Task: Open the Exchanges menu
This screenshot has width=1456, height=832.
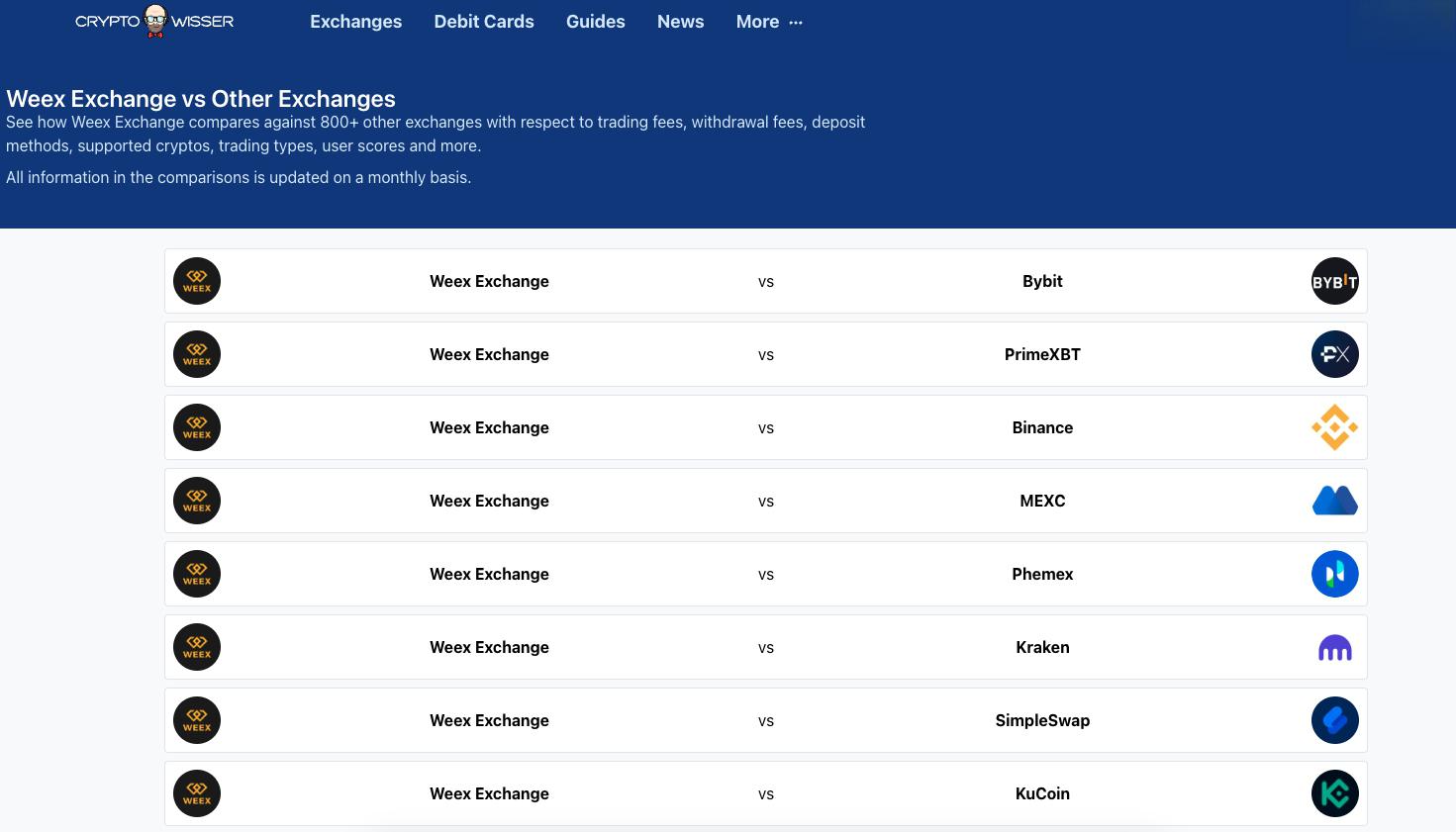Action: point(355,22)
